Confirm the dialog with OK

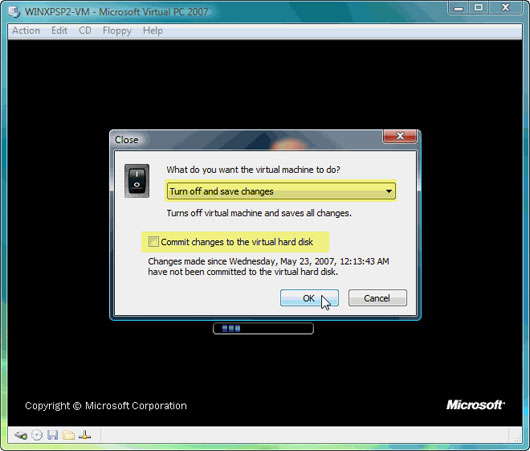pyautogui.click(x=309, y=298)
